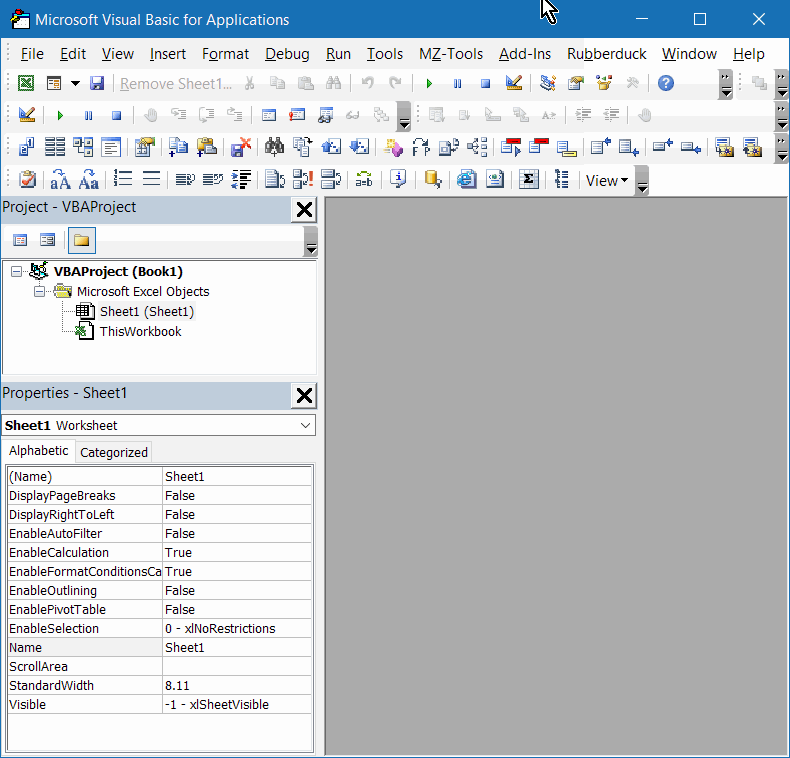Open toolbar options arrow right of View dropdown
790x758 pixels.
(642, 180)
